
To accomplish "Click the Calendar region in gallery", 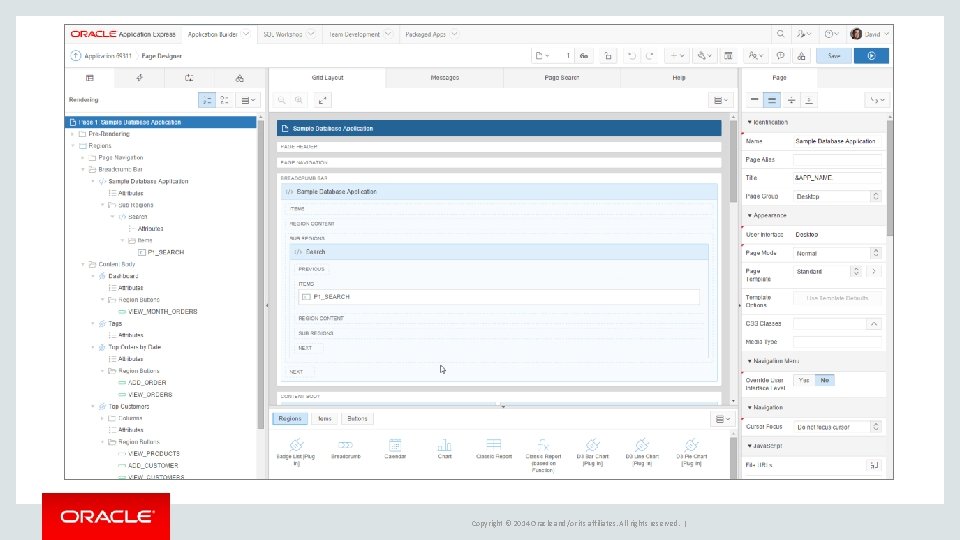I will pos(395,449).
